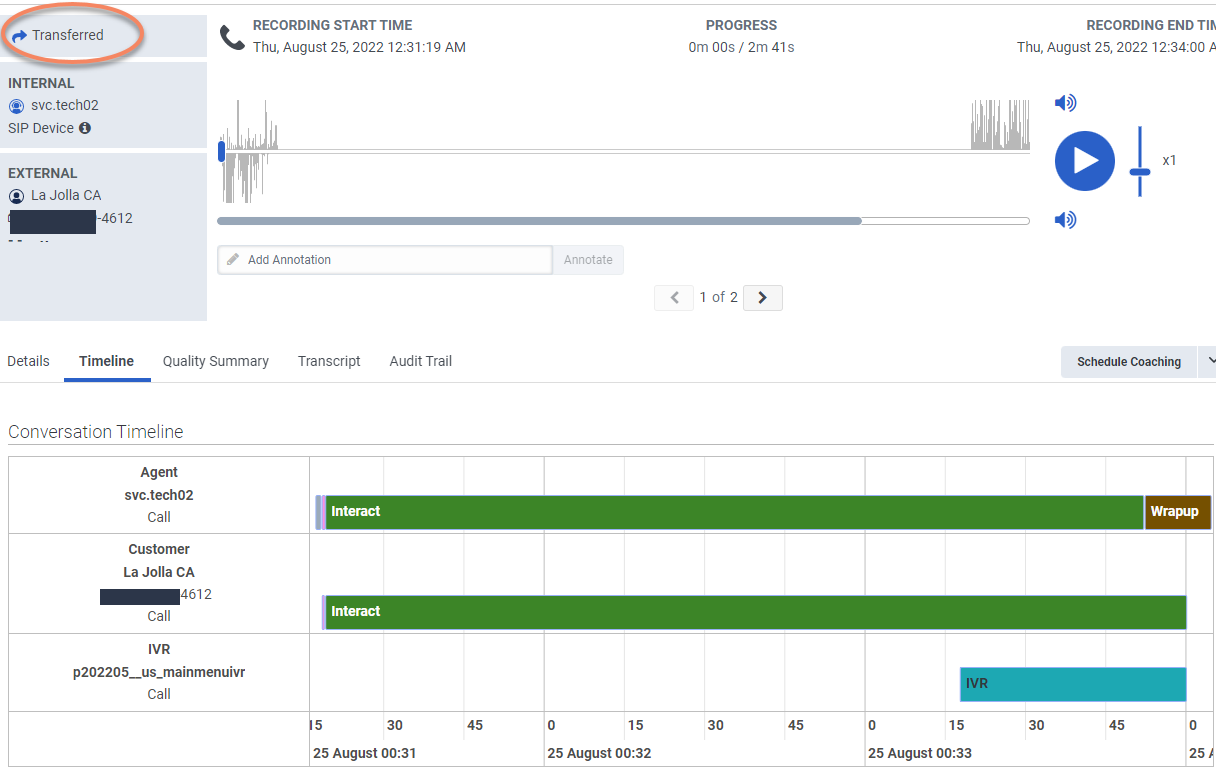Open the Schedule Coaching dropdown arrow
Viewport: 1216px width, 772px height.
[x=1209, y=361]
